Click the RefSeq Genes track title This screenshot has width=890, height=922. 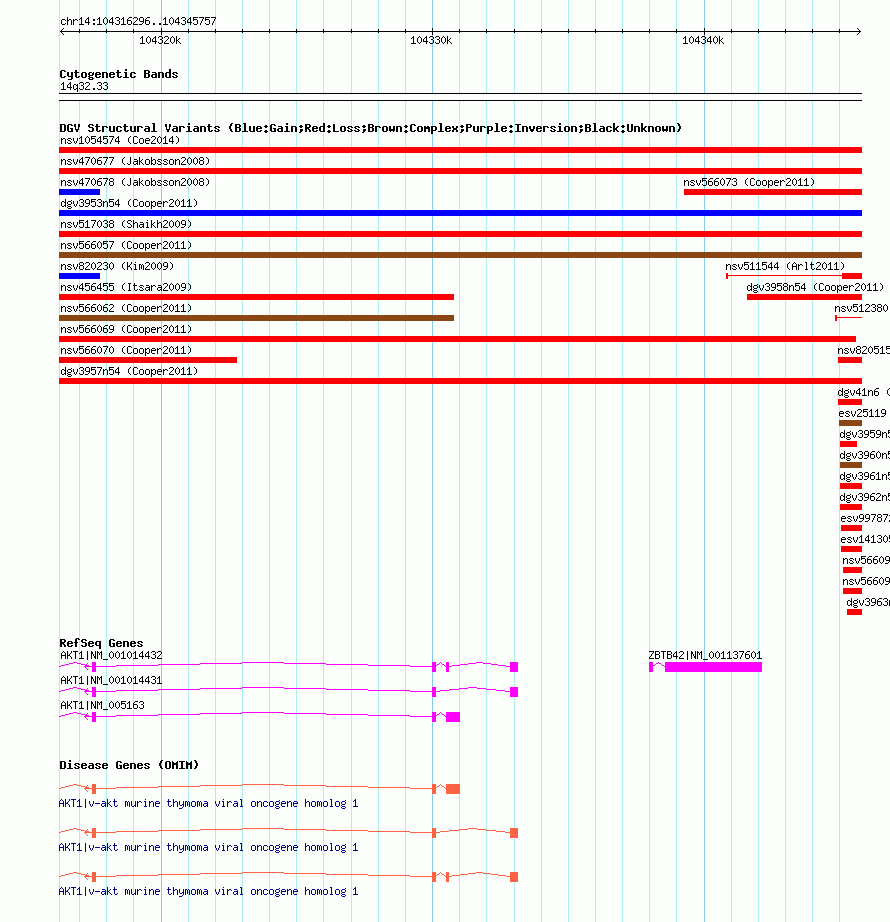pos(101,643)
